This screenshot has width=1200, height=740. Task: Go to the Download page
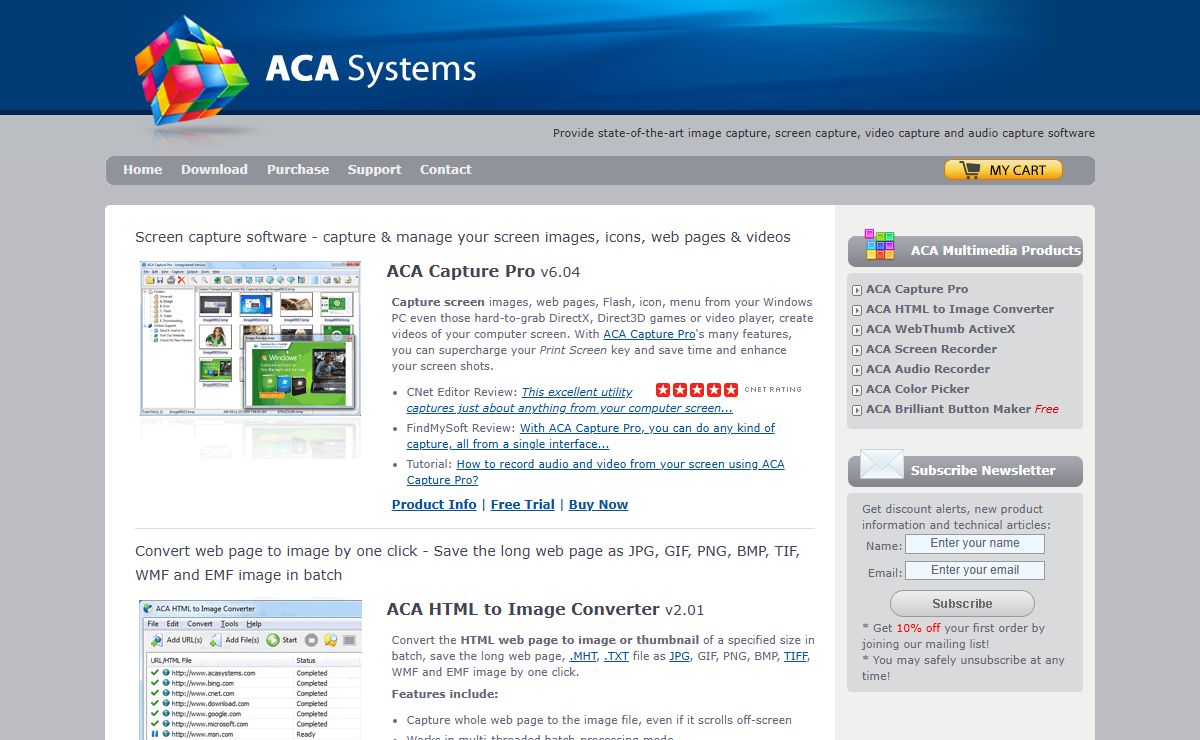[x=214, y=170]
